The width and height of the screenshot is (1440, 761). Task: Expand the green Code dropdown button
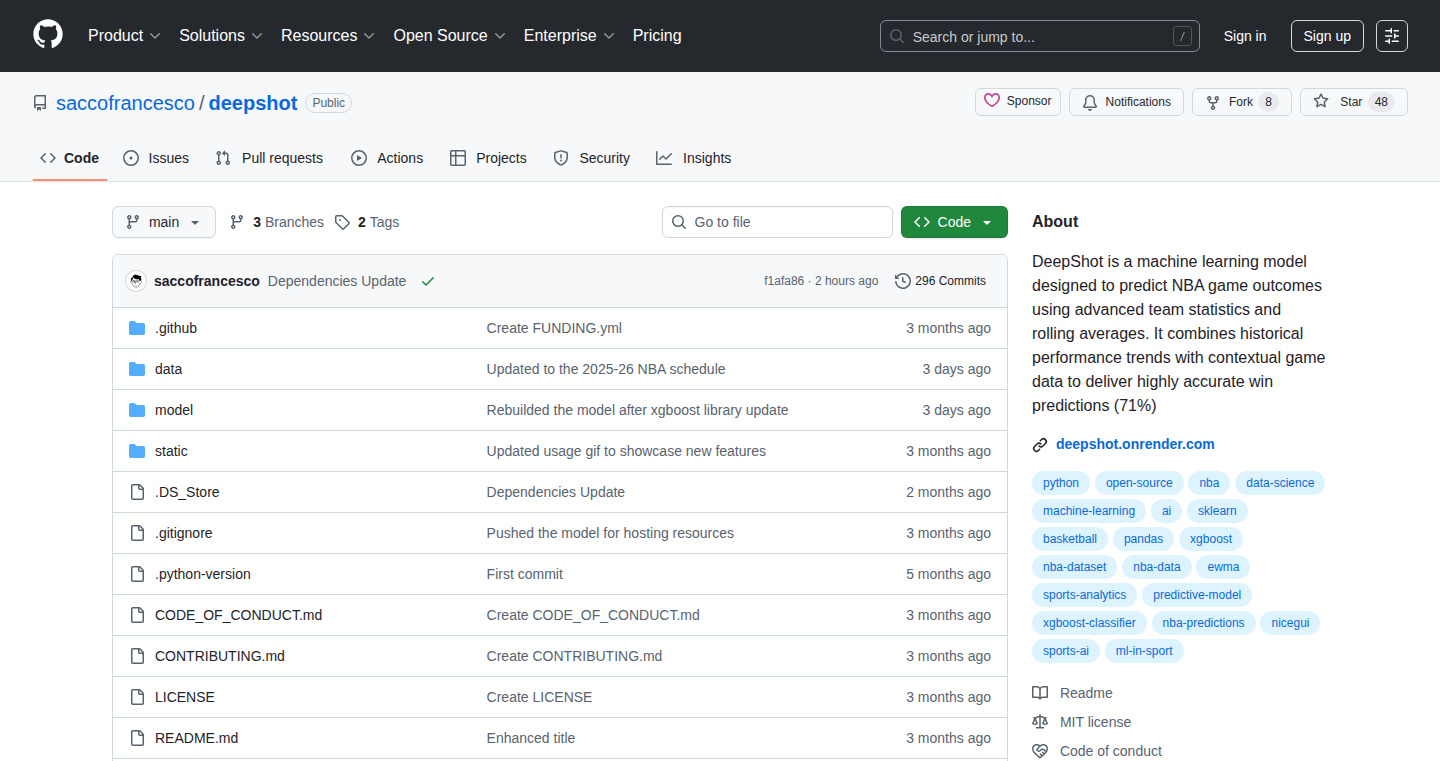[954, 222]
